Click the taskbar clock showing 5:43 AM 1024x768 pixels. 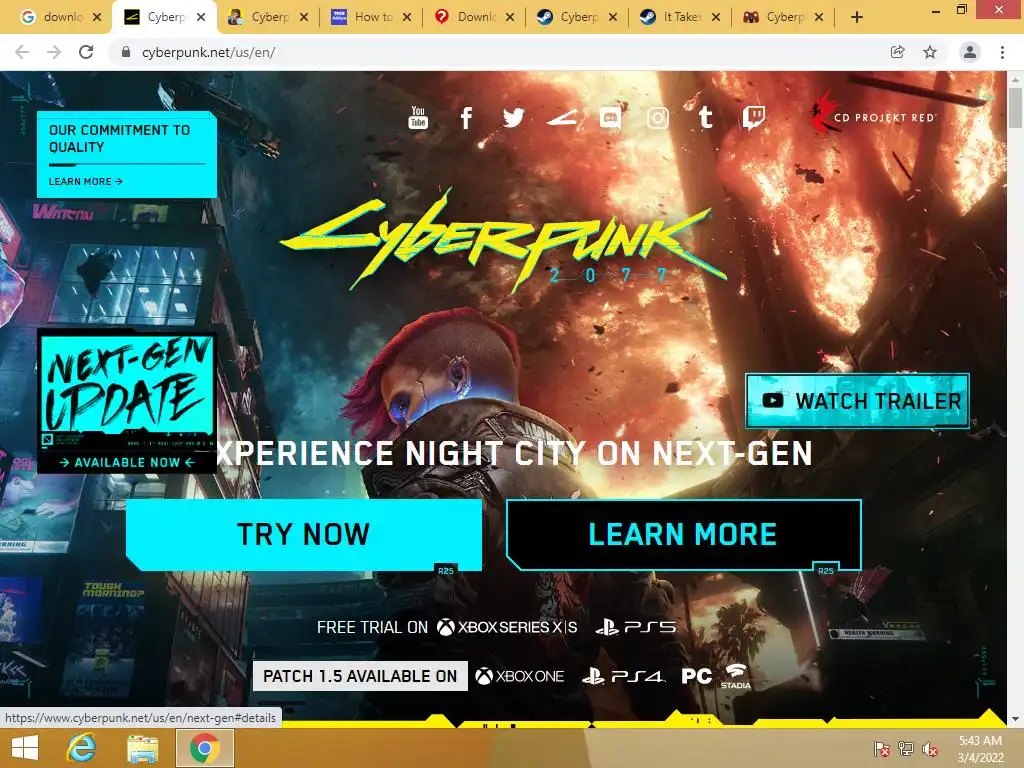click(x=980, y=749)
